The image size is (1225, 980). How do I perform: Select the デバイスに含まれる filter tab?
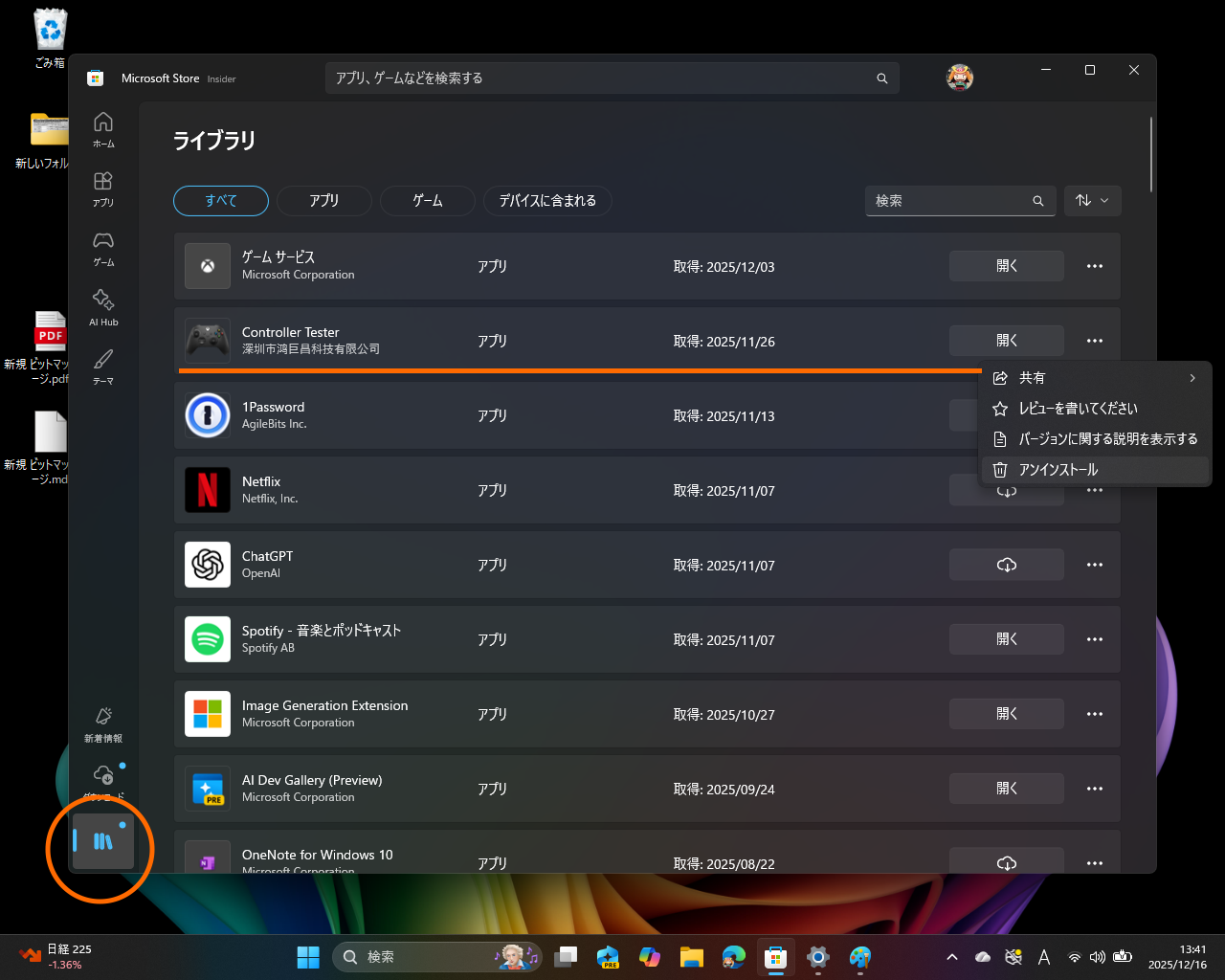tap(547, 201)
